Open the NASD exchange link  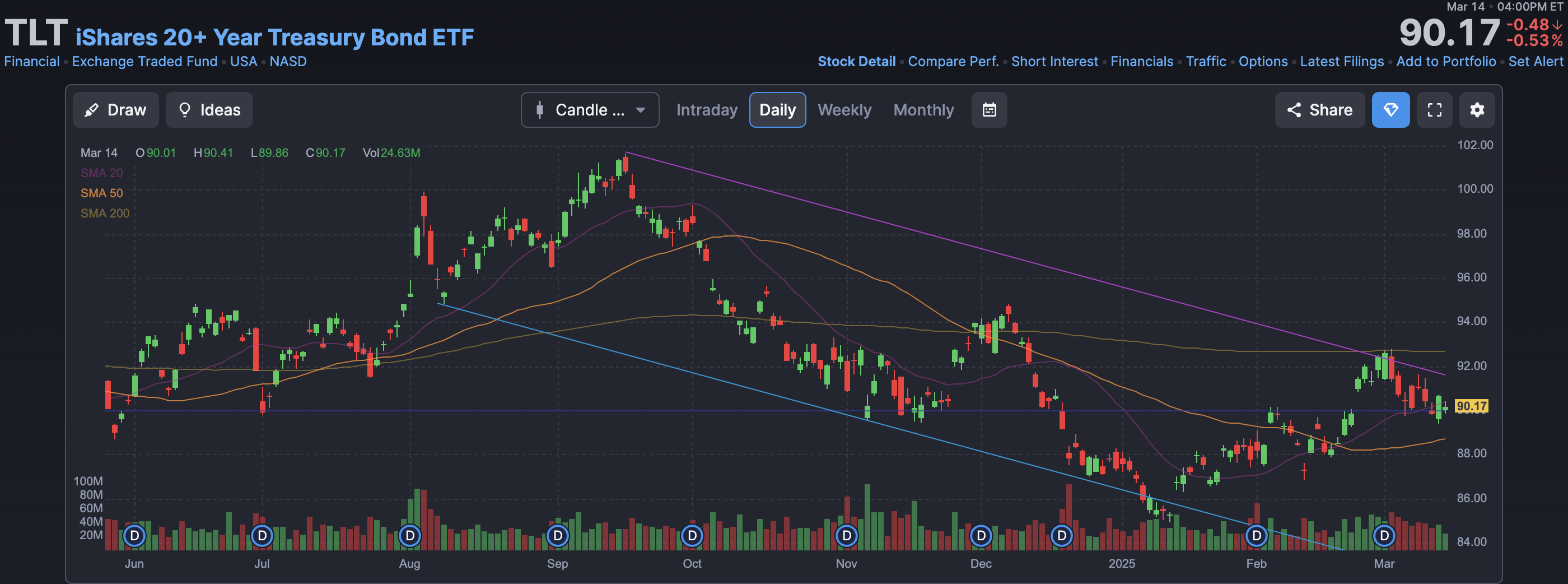[288, 62]
